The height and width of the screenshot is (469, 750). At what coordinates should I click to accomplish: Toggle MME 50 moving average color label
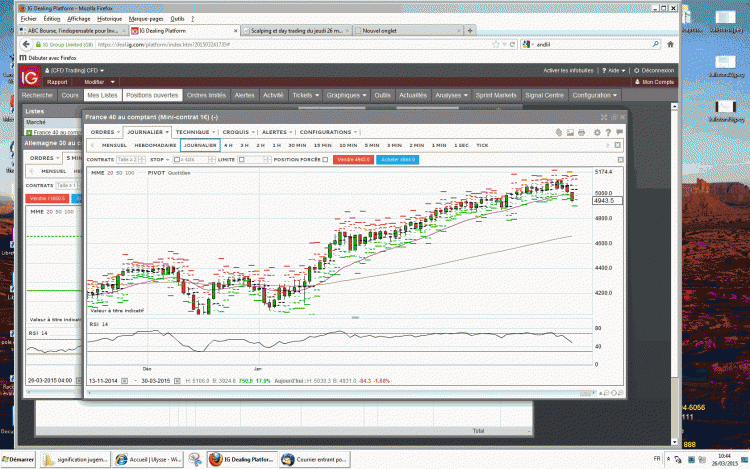pyautogui.click(x=119, y=173)
